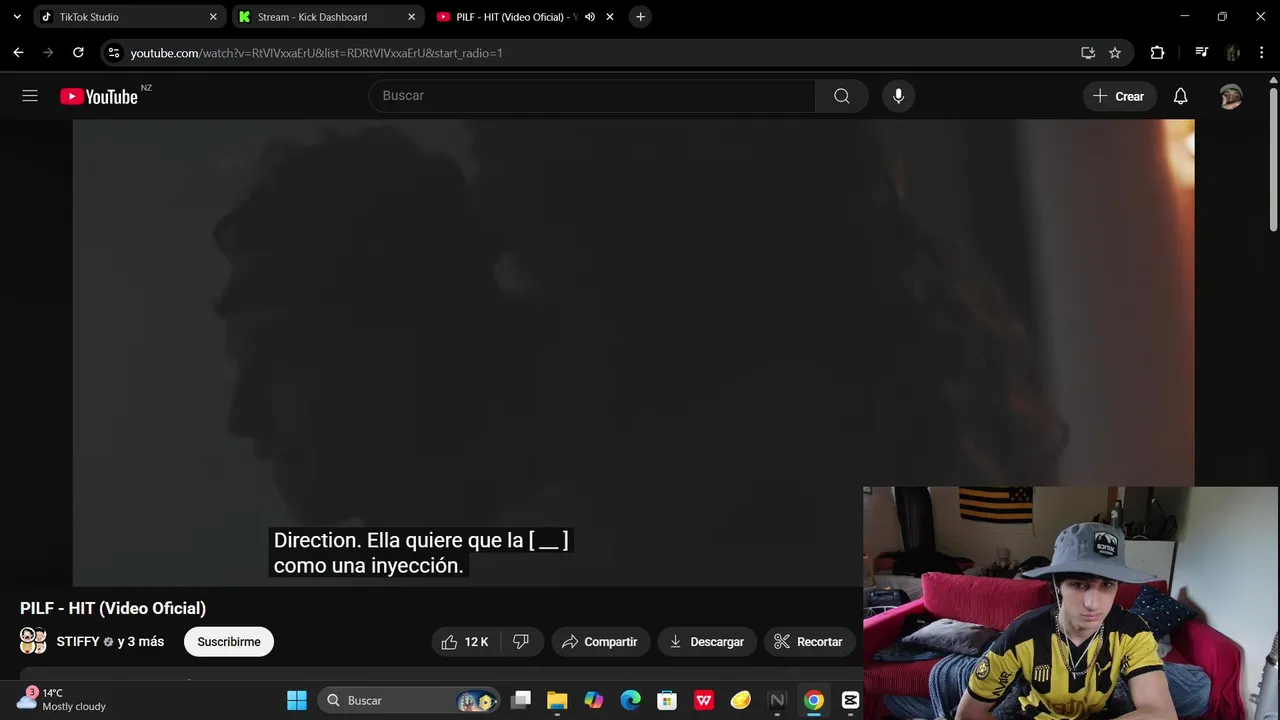The width and height of the screenshot is (1280, 720).
Task: Reload the current page
Action: 78,52
